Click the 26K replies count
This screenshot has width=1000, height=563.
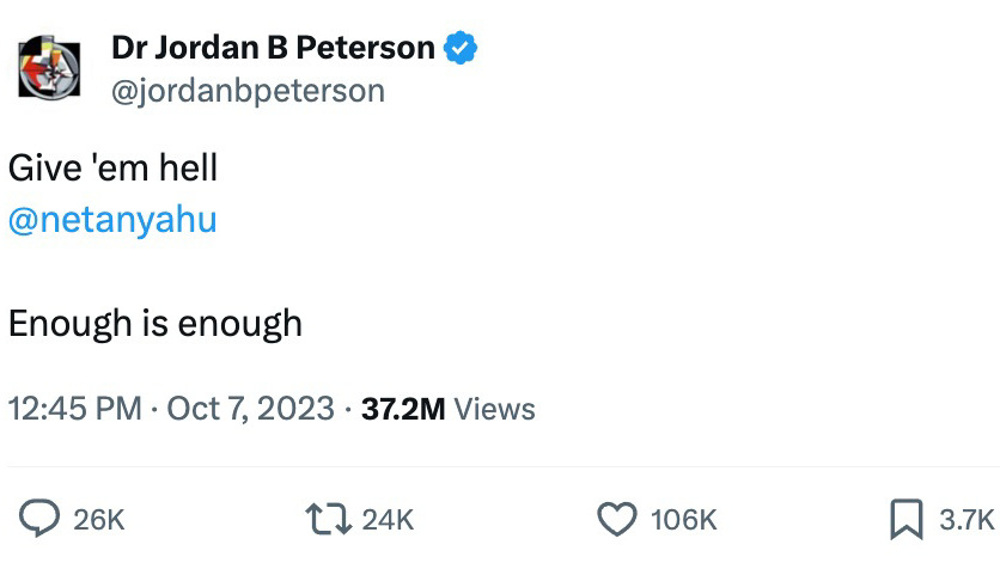pyautogui.click(x=99, y=520)
